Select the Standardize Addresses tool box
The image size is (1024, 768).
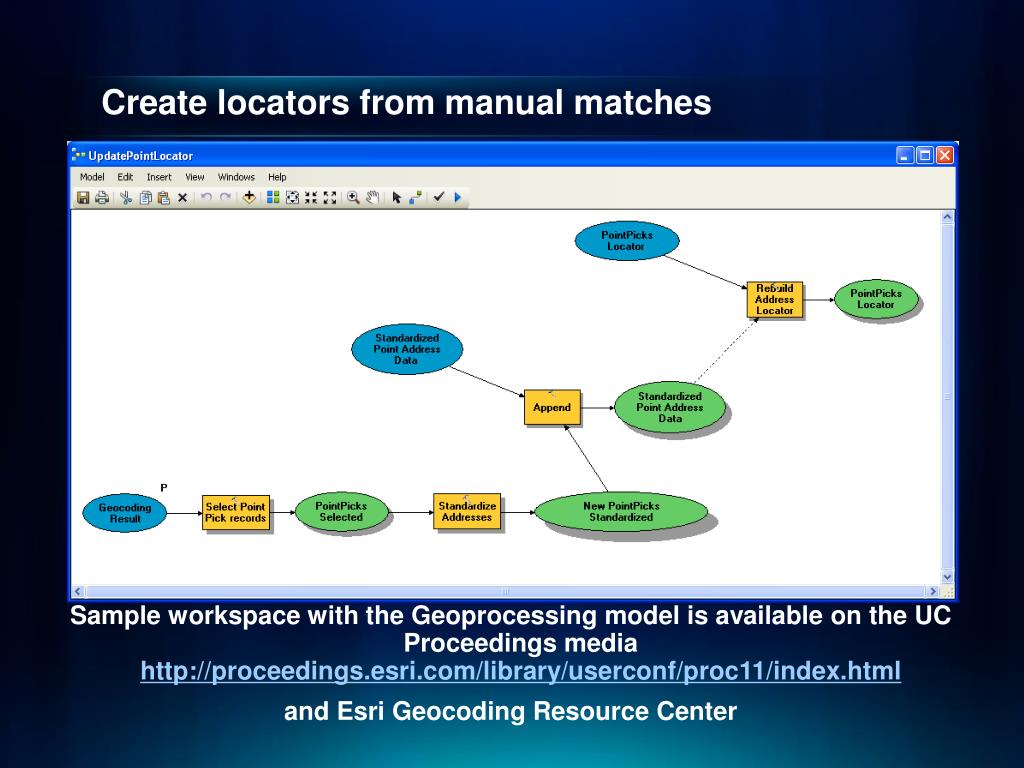click(x=467, y=511)
